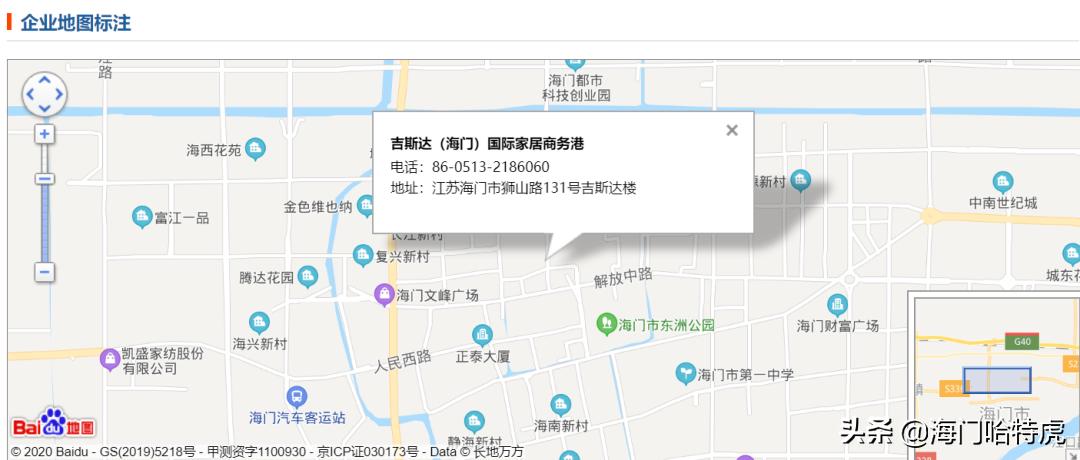Pan the map west with left arrow
The image size is (1080, 460).
pos(30,94)
